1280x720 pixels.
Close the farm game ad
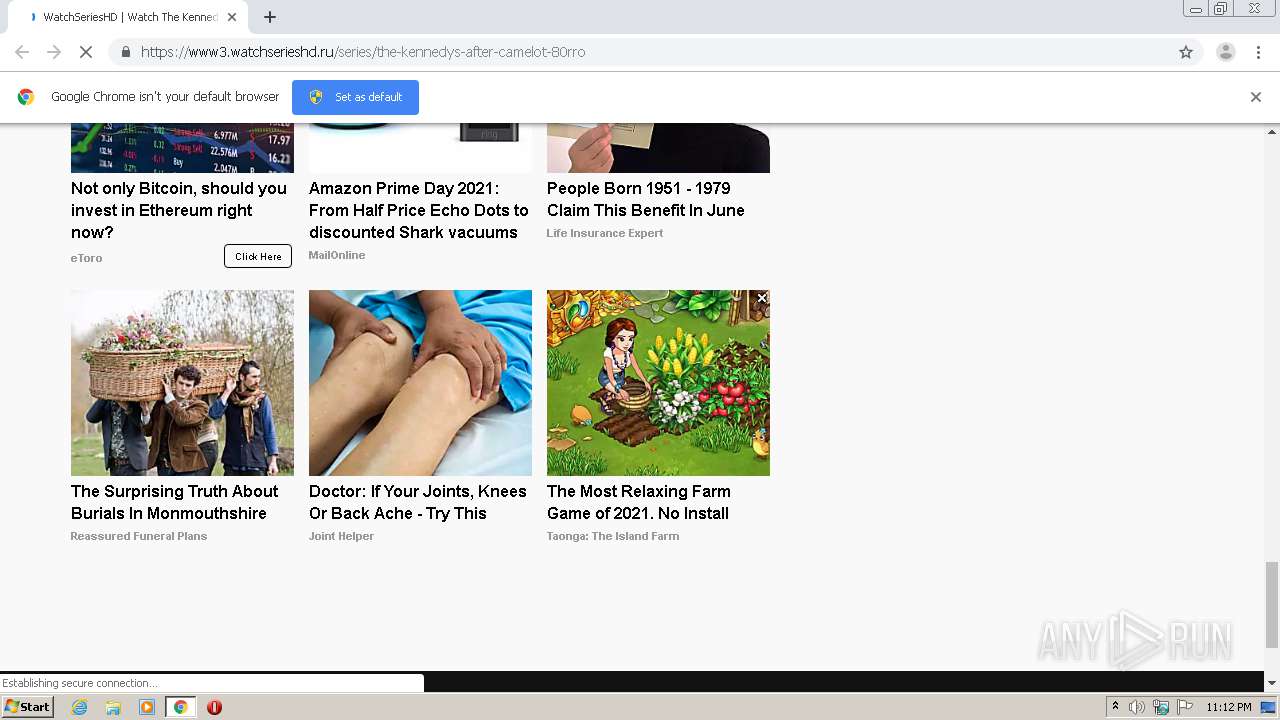pos(762,298)
